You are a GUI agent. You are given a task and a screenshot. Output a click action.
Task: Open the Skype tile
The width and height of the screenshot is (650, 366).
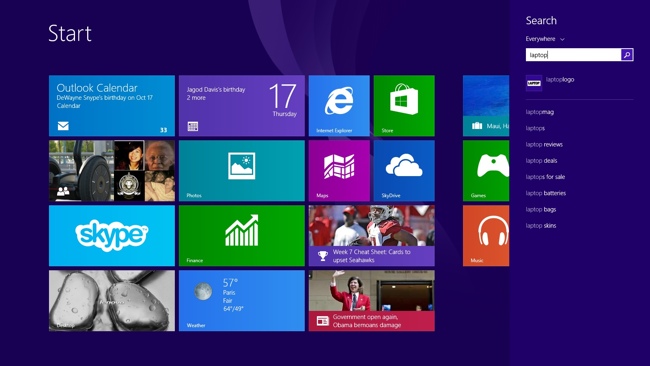(x=112, y=235)
